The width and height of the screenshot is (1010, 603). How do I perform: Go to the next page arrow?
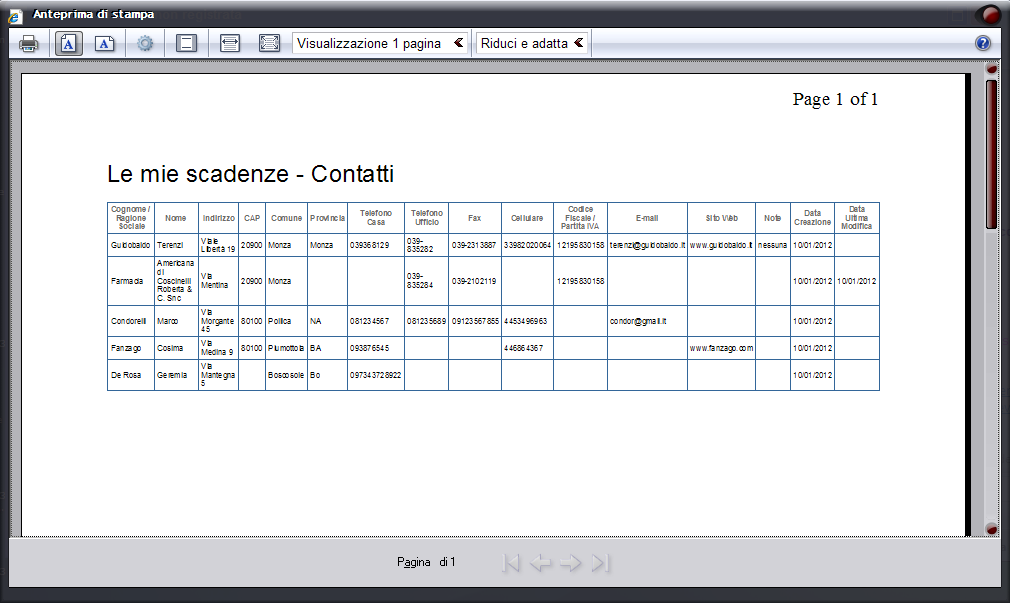570,563
